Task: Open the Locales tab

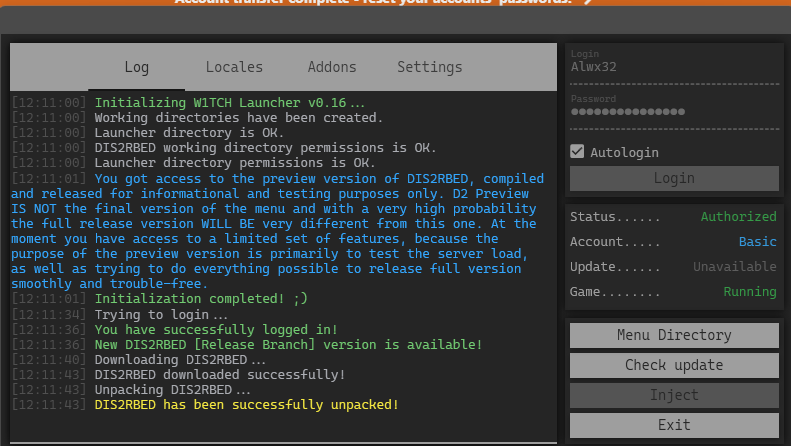Action: pyautogui.click(x=234, y=67)
